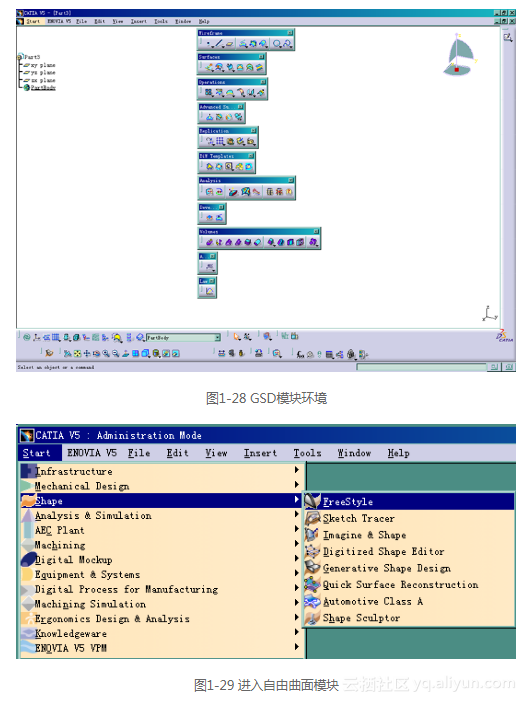Image resolution: width=526 pixels, height=703 pixels.
Task: Select the first Volumes toolbar icon, Volume Extrude
Action: 209,242
